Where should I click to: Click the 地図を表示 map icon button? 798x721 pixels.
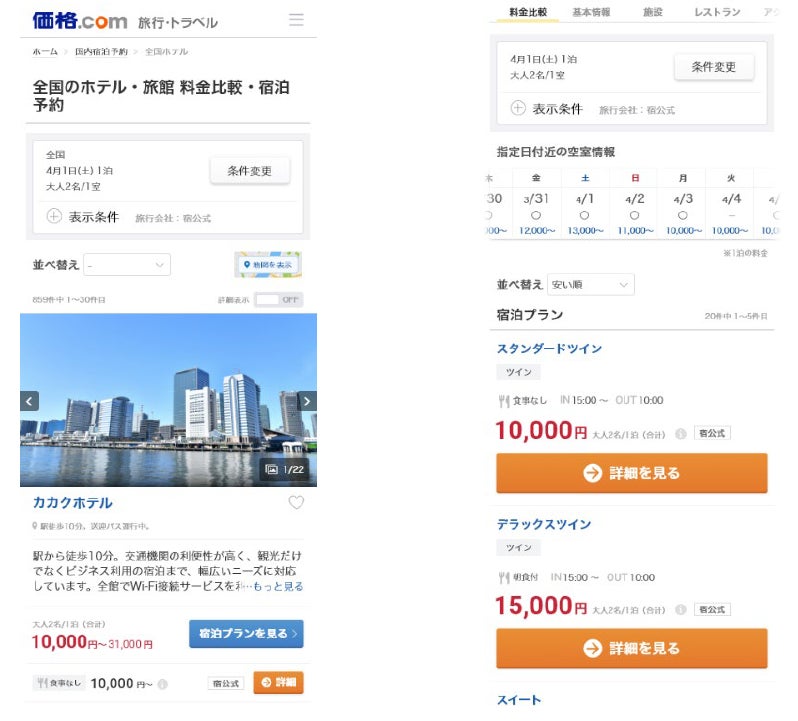click(267, 264)
